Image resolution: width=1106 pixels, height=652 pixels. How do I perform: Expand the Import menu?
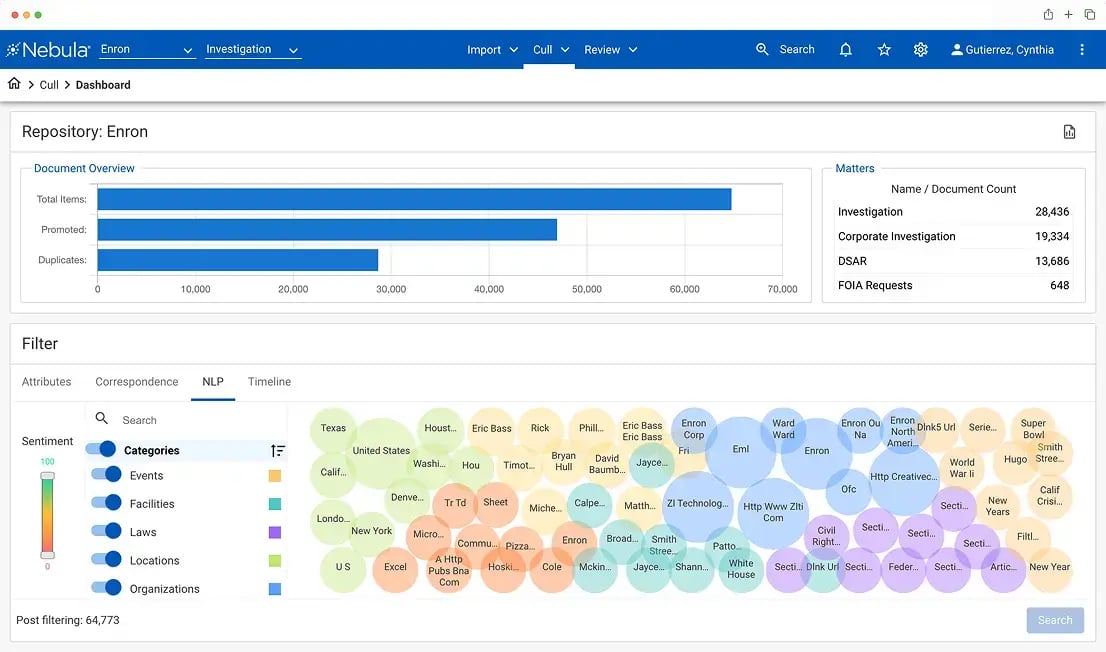point(492,49)
